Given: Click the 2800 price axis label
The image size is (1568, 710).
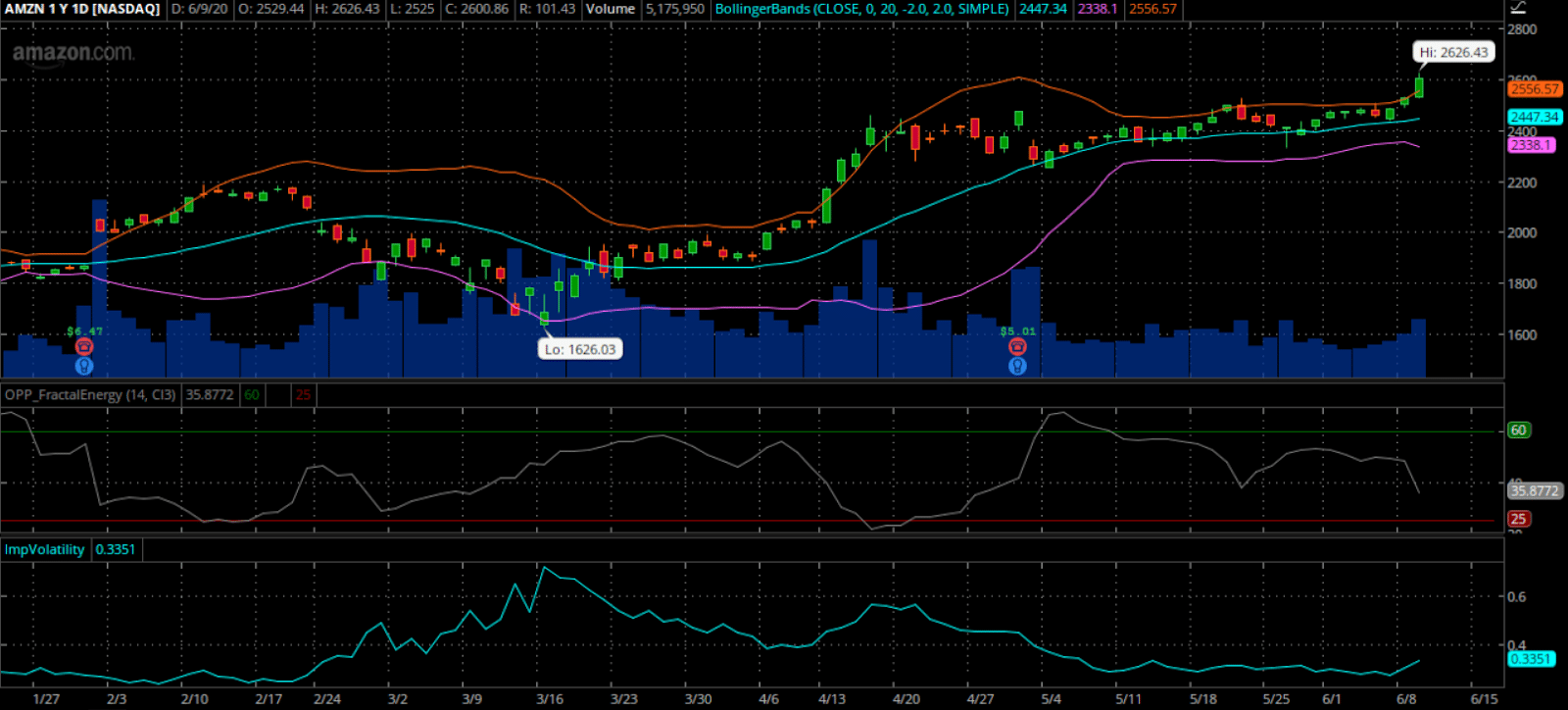Looking at the screenshot, I should (x=1523, y=29).
